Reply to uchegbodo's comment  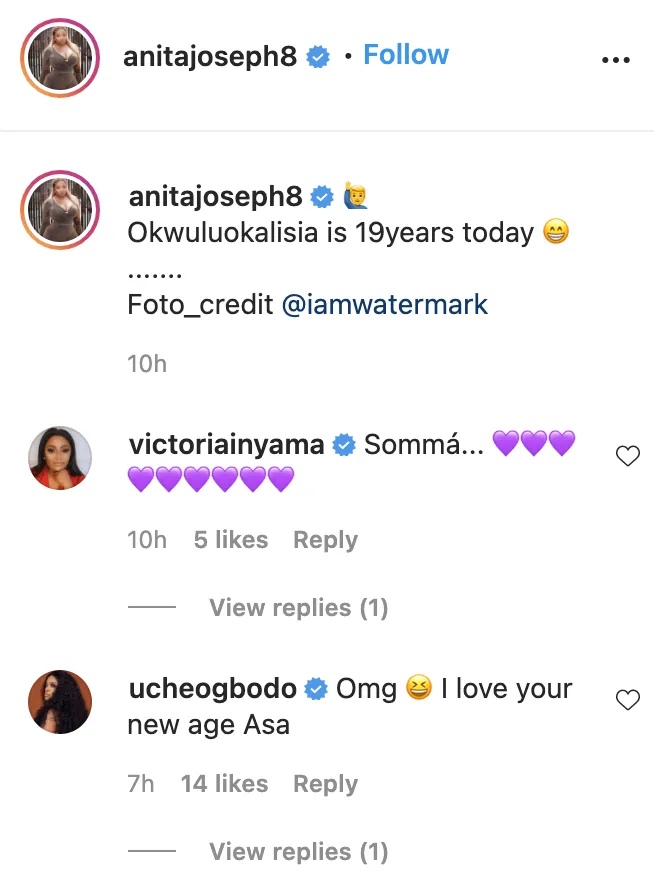pyautogui.click(x=325, y=784)
